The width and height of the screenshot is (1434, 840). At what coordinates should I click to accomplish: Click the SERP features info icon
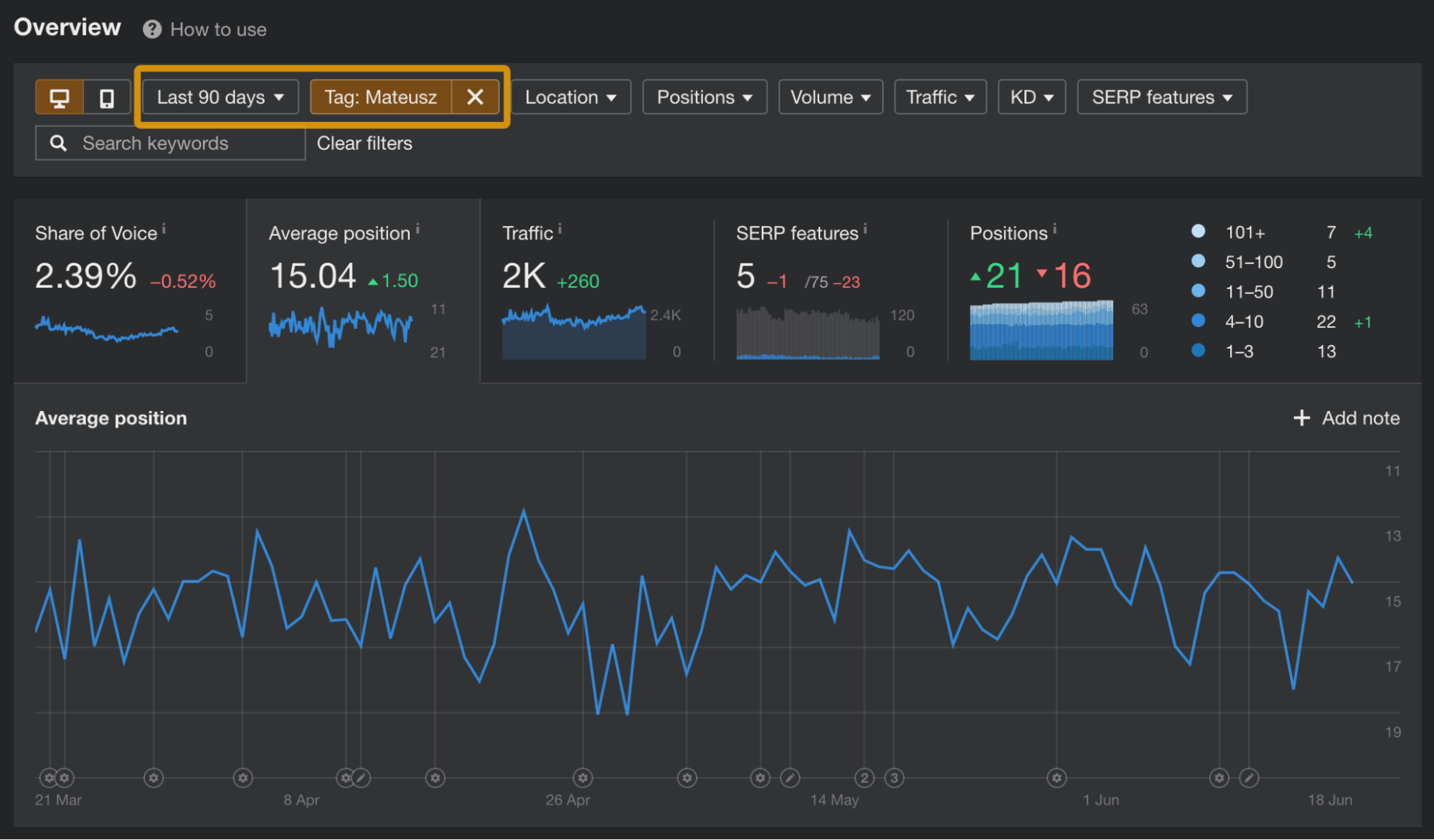(x=864, y=227)
